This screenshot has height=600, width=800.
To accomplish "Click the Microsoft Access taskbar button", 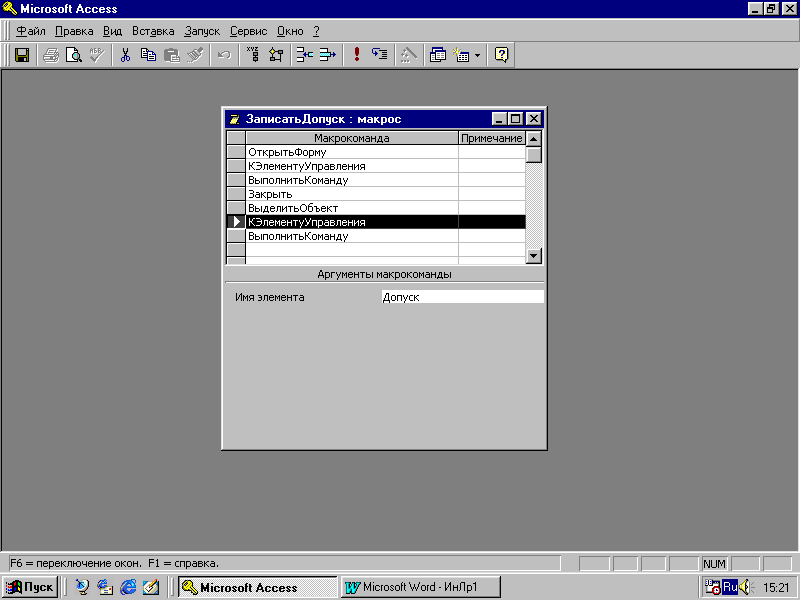I will tap(258, 587).
